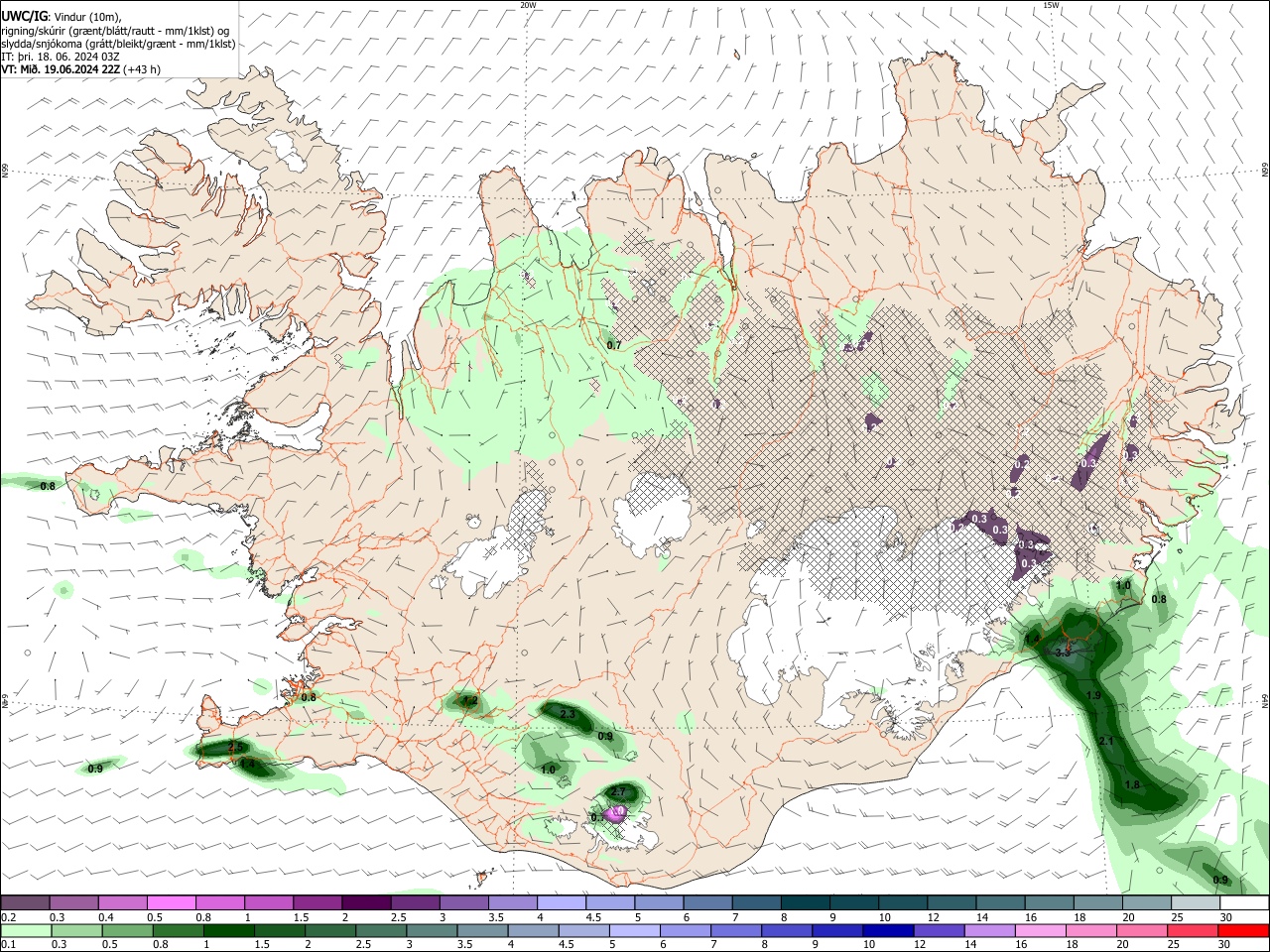This screenshot has height=952, width=1270.
Task: Click the '3.3' peak rain value on southeast coast
Action: coord(1063,653)
